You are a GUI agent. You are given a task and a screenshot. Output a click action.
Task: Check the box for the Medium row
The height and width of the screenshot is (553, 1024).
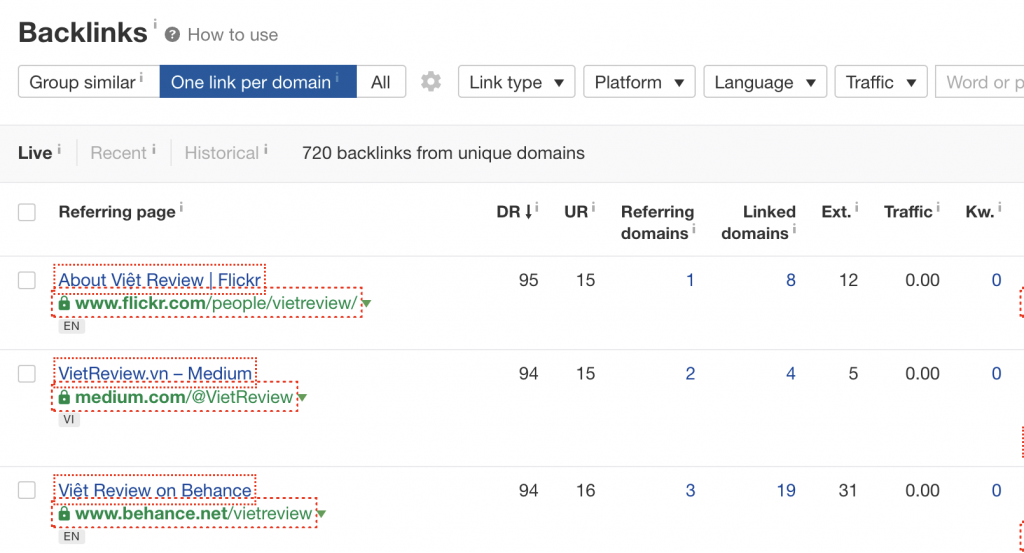[x=27, y=373]
